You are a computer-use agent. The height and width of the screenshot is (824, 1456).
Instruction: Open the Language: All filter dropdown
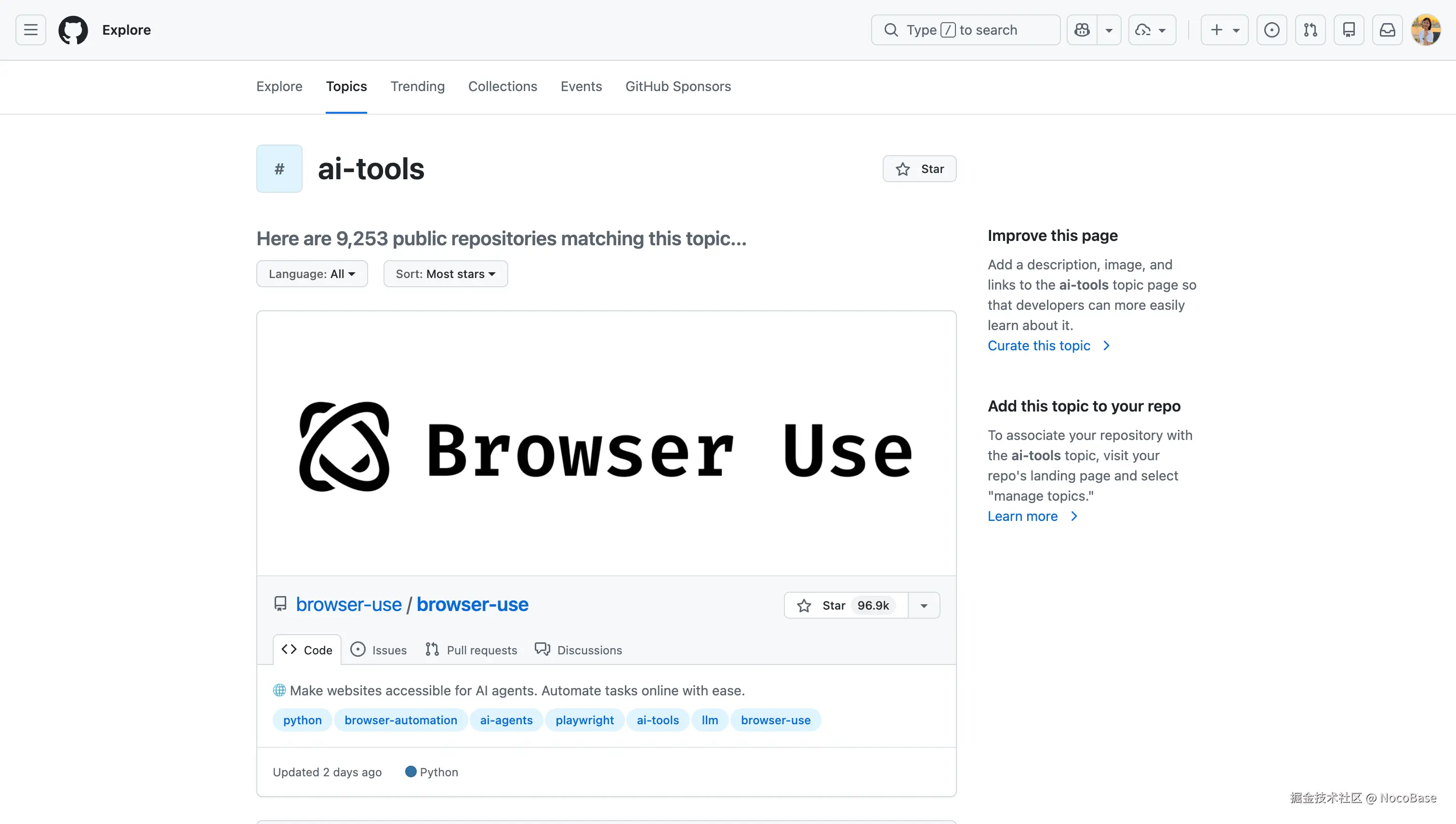pyautogui.click(x=312, y=274)
